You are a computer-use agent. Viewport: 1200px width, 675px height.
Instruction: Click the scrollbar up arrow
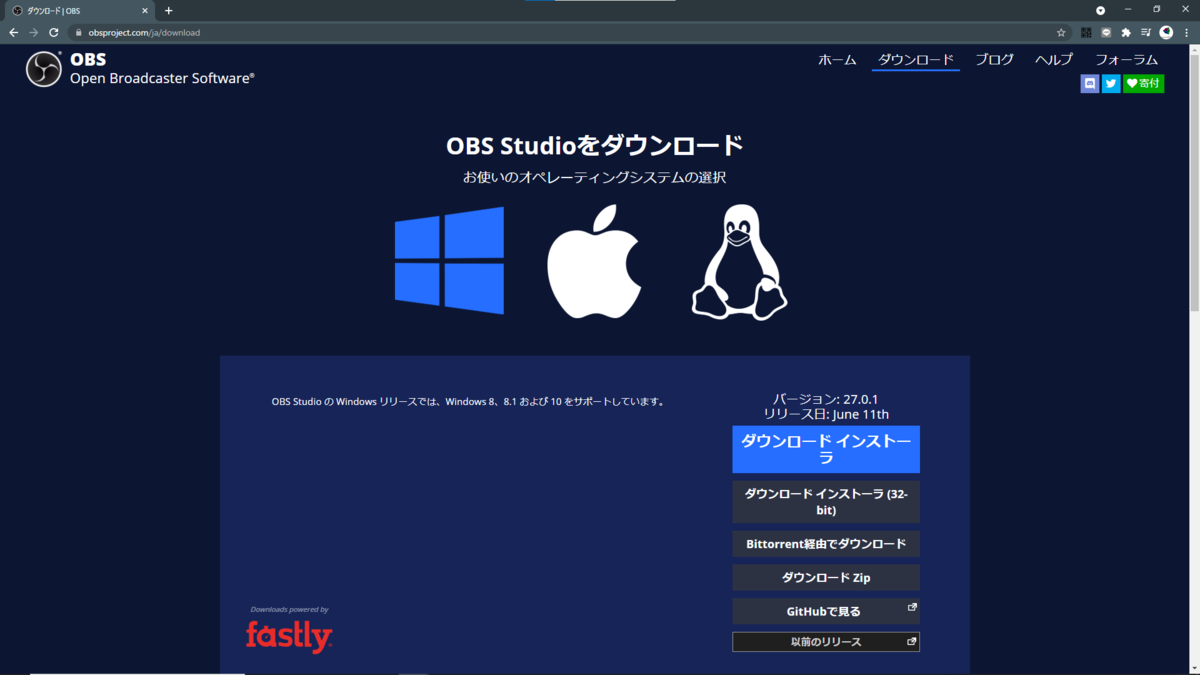click(1194, 49)
